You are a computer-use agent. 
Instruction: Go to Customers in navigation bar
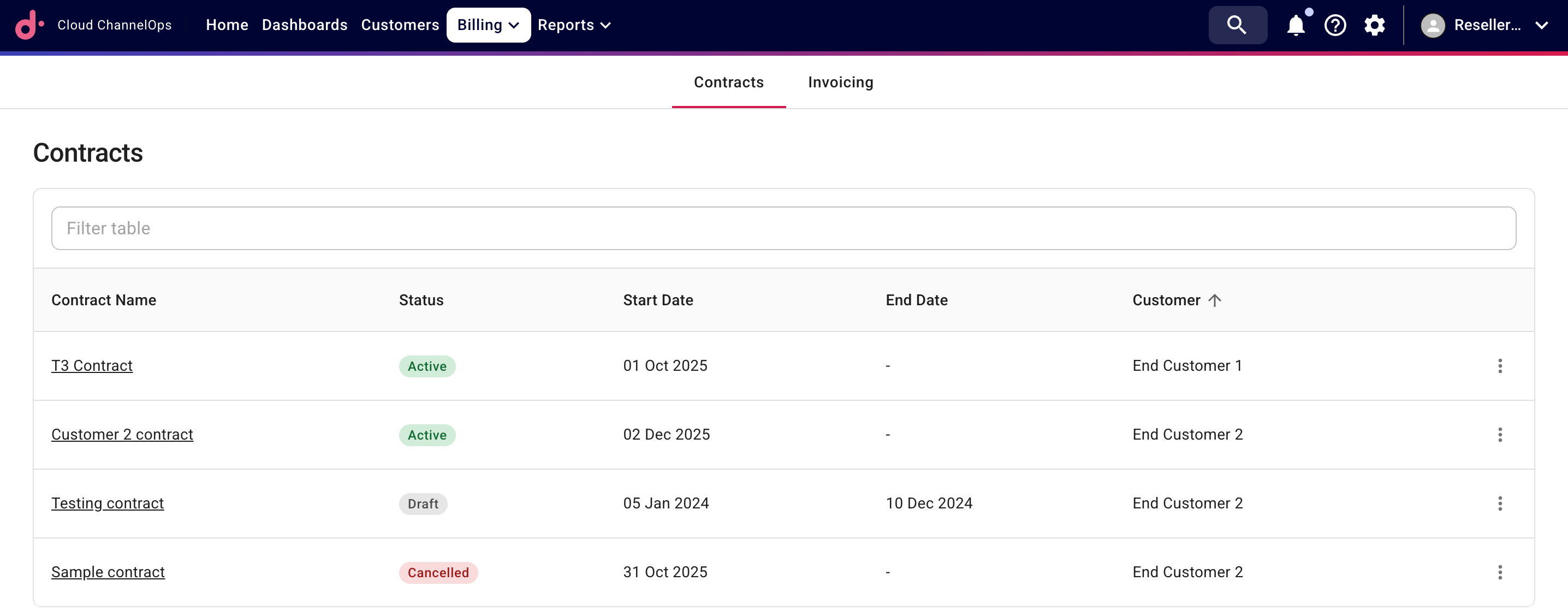pyautogui.click(x=399, y=25)
